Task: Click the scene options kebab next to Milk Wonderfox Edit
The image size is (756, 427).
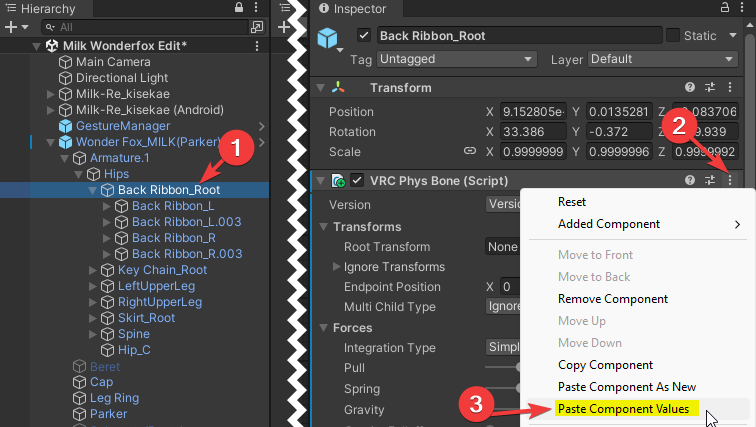Action: (x=257, y=46)
